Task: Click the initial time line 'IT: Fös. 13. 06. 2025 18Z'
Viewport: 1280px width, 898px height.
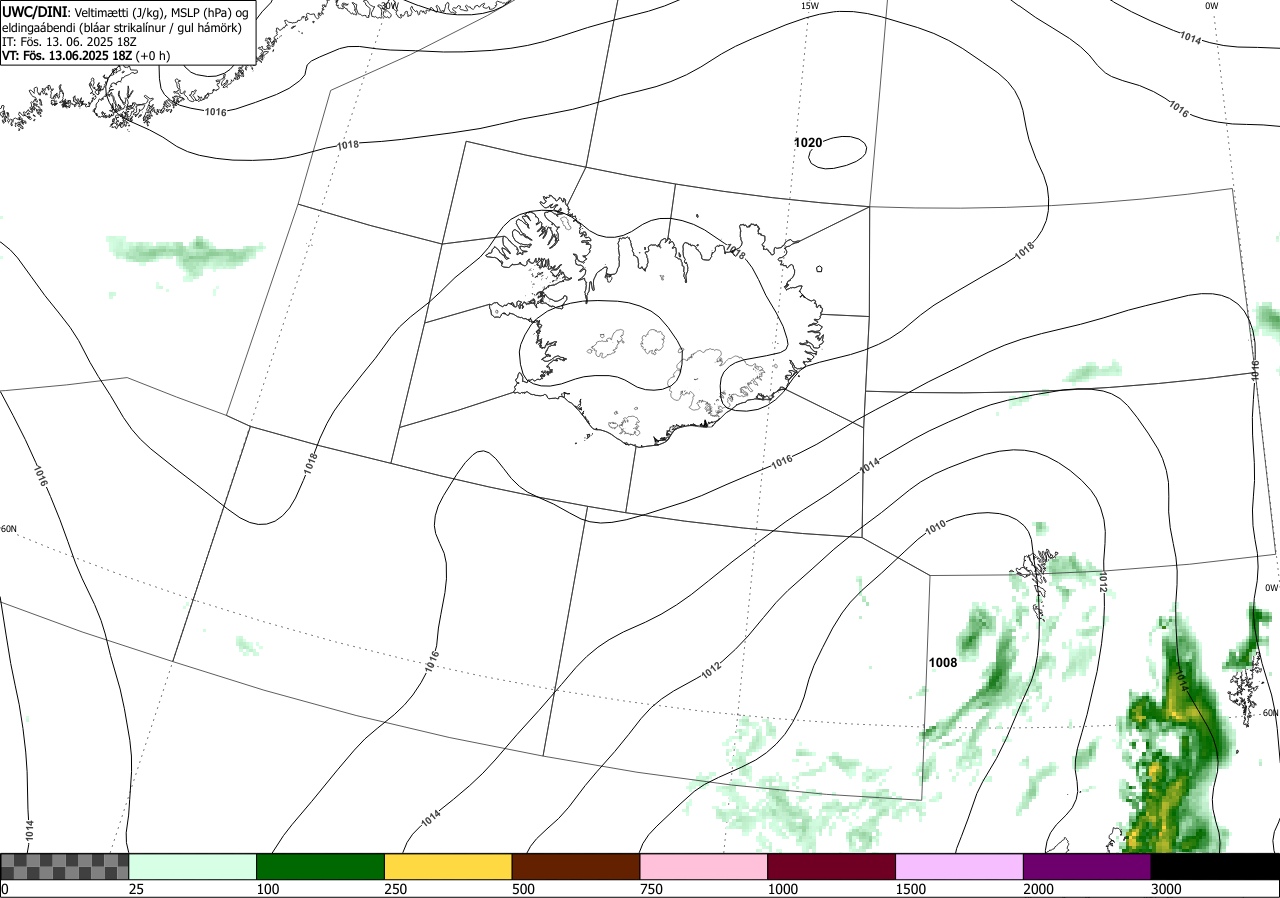Action: tap(68, 42)
